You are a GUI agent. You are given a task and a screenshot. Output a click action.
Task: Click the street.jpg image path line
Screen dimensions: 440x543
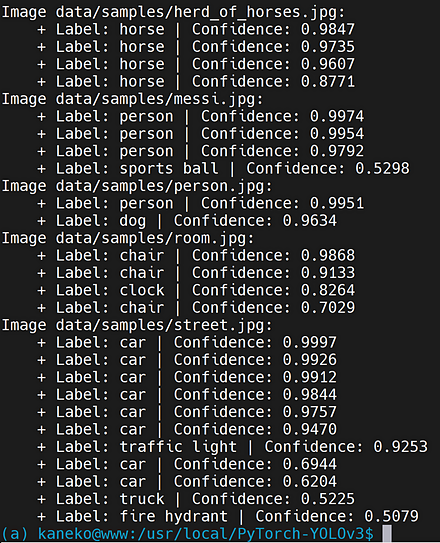[x=137, y=325]
